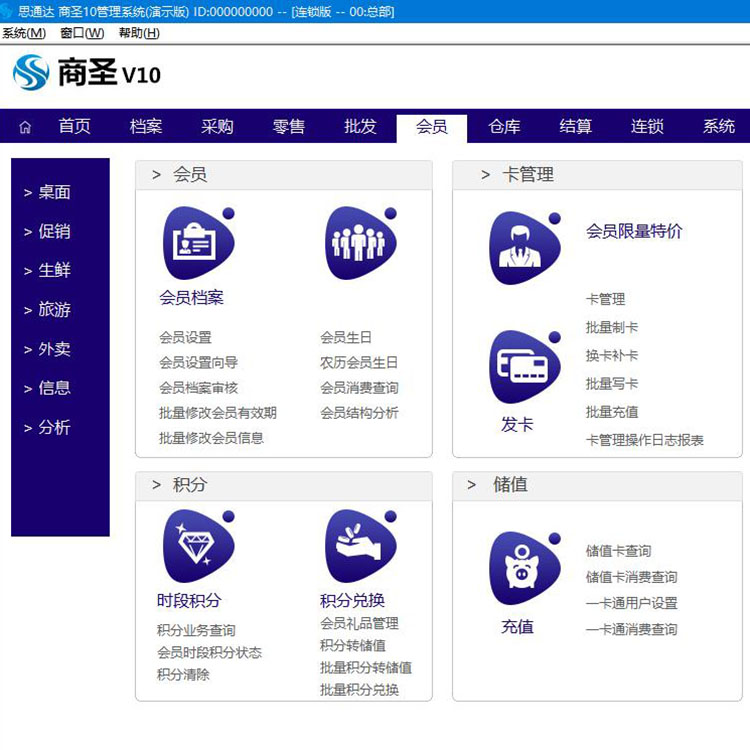The image size is (750, 750).
Task: Open 会员消费查询
Action: 359,387
